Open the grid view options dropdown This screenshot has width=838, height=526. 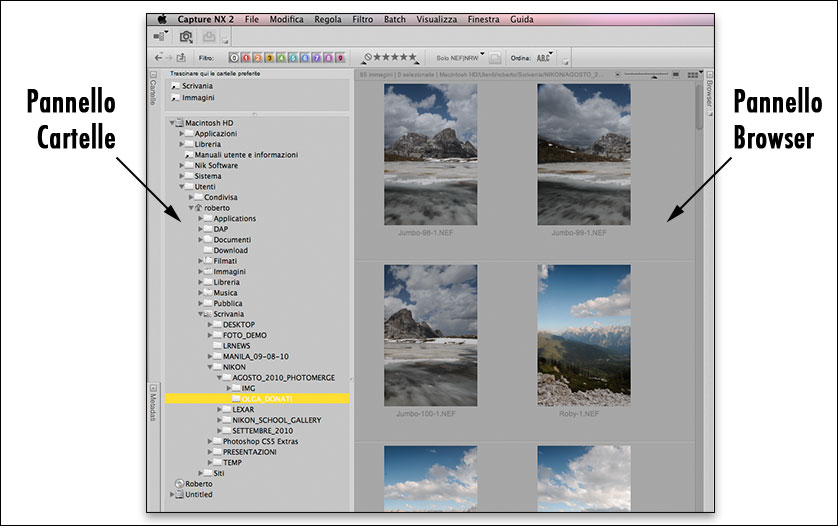(694, 75)
